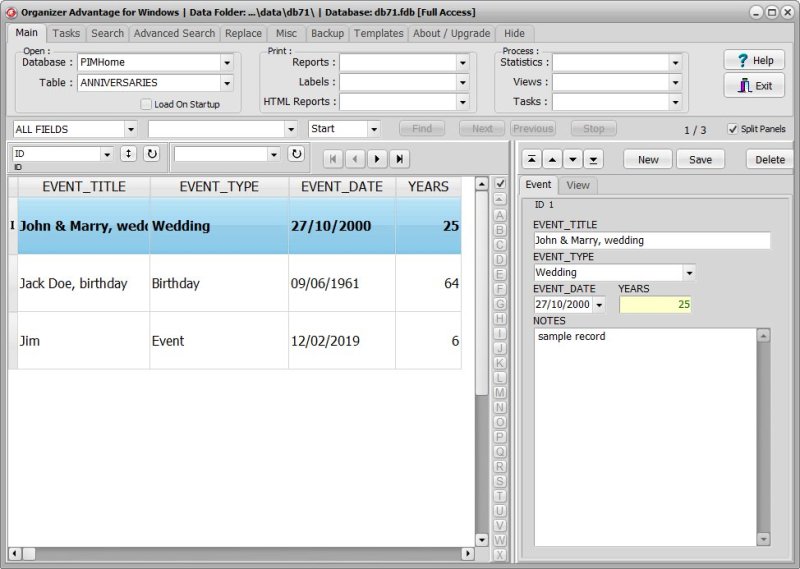Click the Save button
The height and width of the screenshot is (569, 800).
click(700, 160)
